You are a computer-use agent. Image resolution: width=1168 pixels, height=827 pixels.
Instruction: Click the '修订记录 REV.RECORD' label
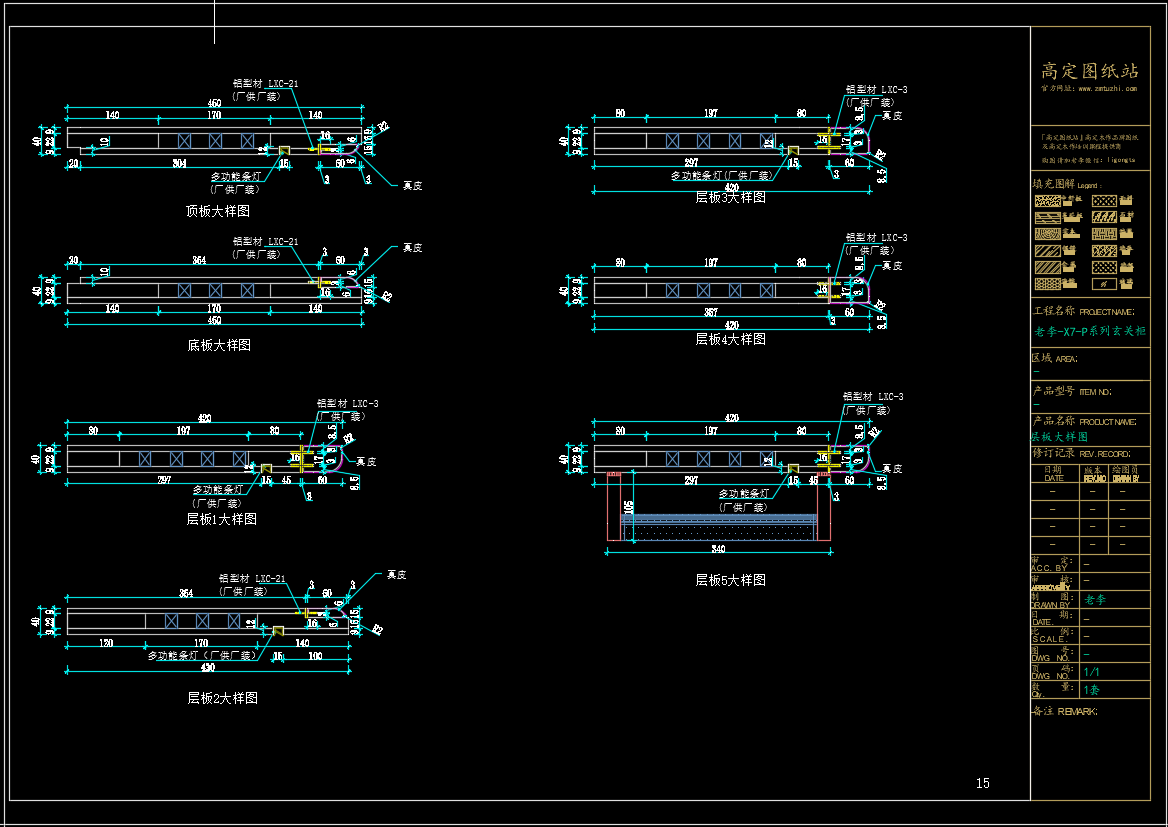point(1082,453)
